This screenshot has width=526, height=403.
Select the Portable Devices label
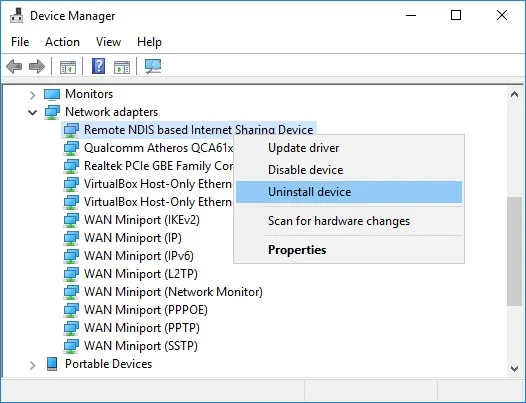click(x=108, y=364)
